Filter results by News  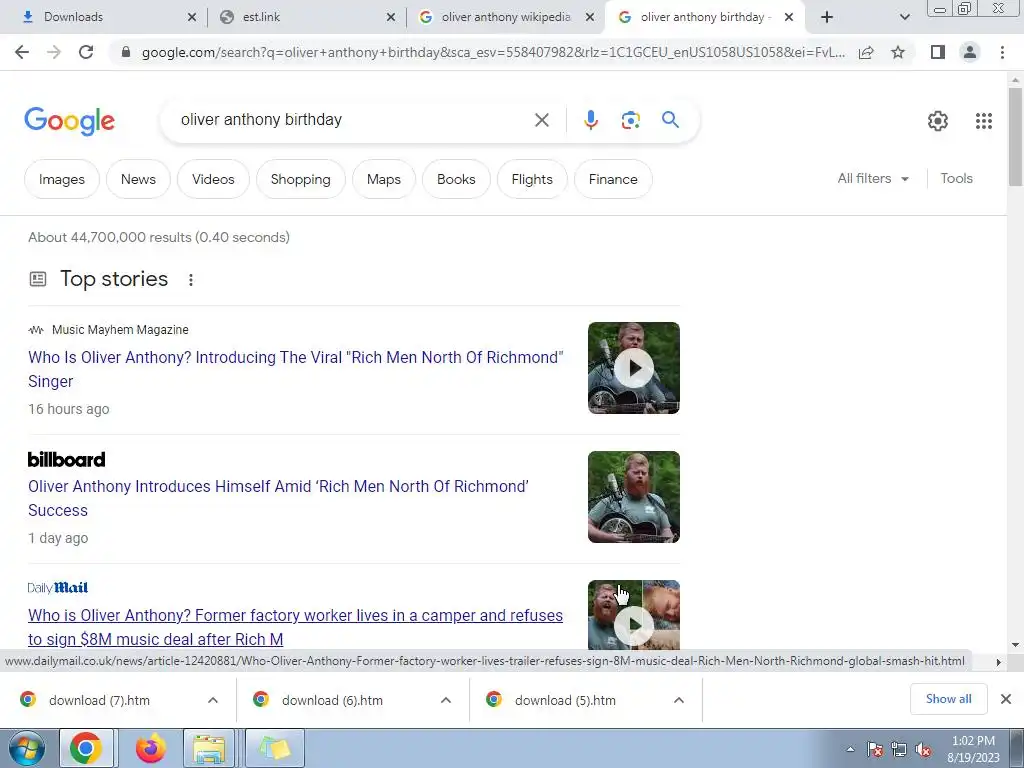[x=138, y=179]
